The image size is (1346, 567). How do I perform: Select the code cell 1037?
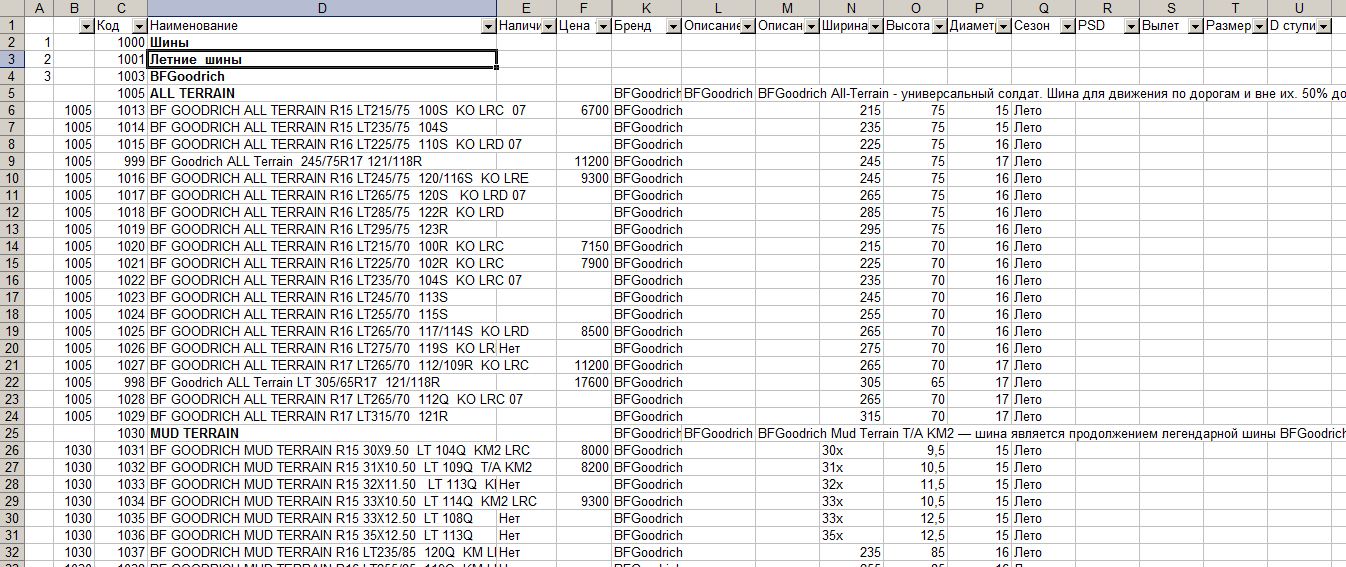[121, 552]
